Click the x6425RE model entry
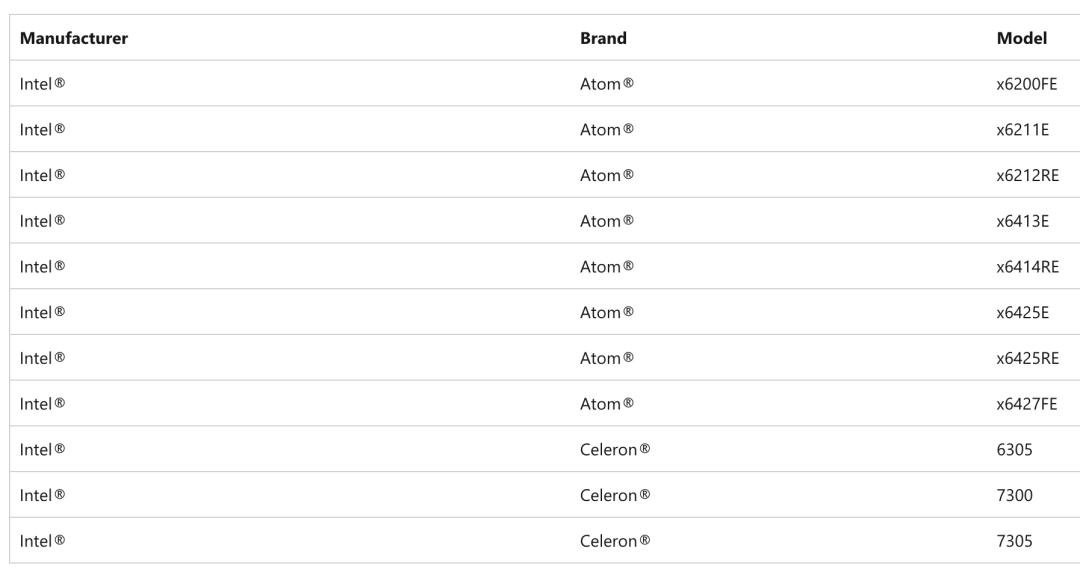Screen dimensions: 1080x569 pyautogui.click(x=1027, y=358)
